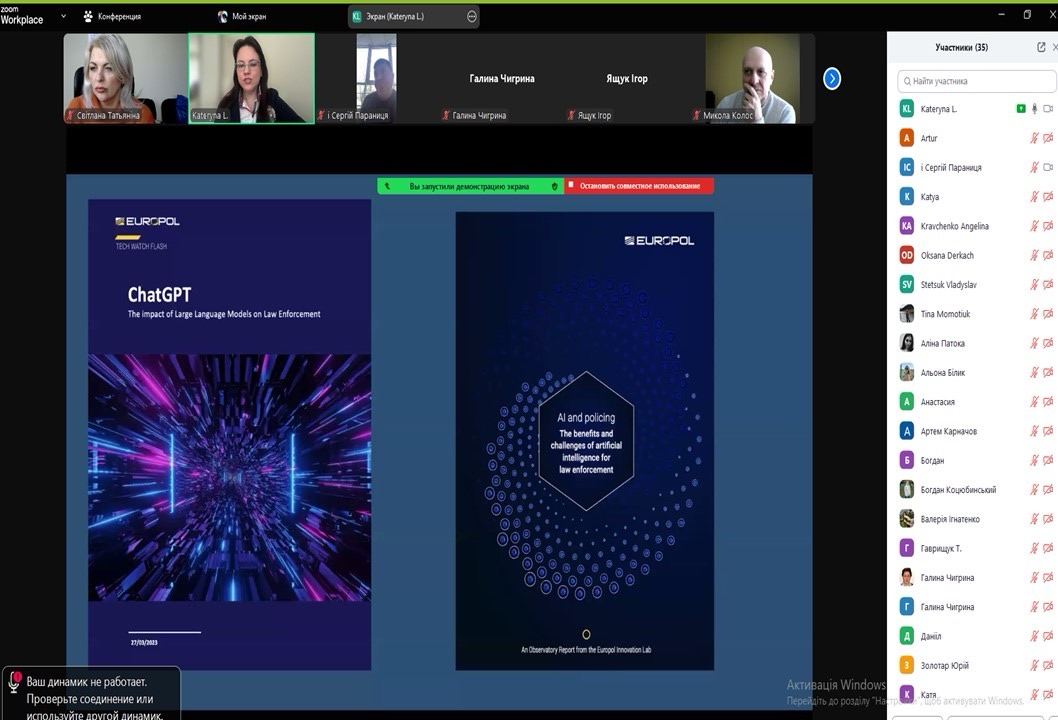Click Богдан Коцюбинський's photo avatar
Image resolution: width=1058 pixels, height=720 pixels.
pyautogui.click(x=907, y=489)
